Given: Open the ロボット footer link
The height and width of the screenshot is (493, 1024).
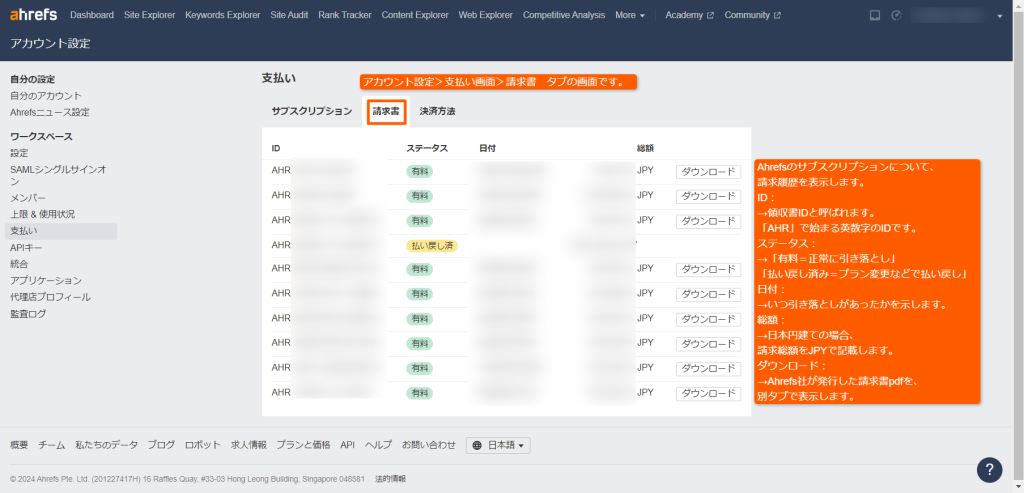Looking at the screenshot, I should click(202, 445).
